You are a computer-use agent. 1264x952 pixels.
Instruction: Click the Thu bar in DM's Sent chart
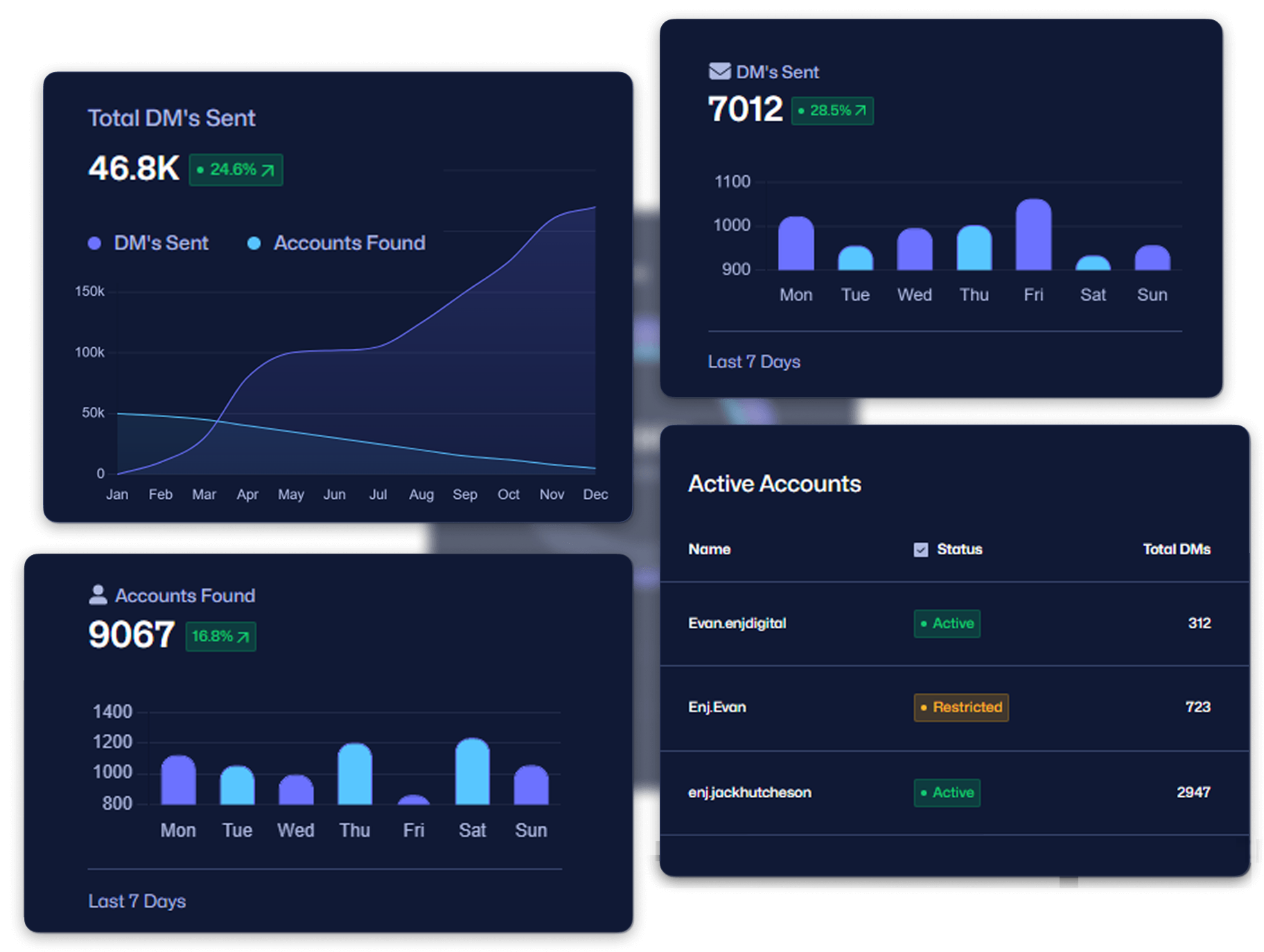tap(974, 248)
